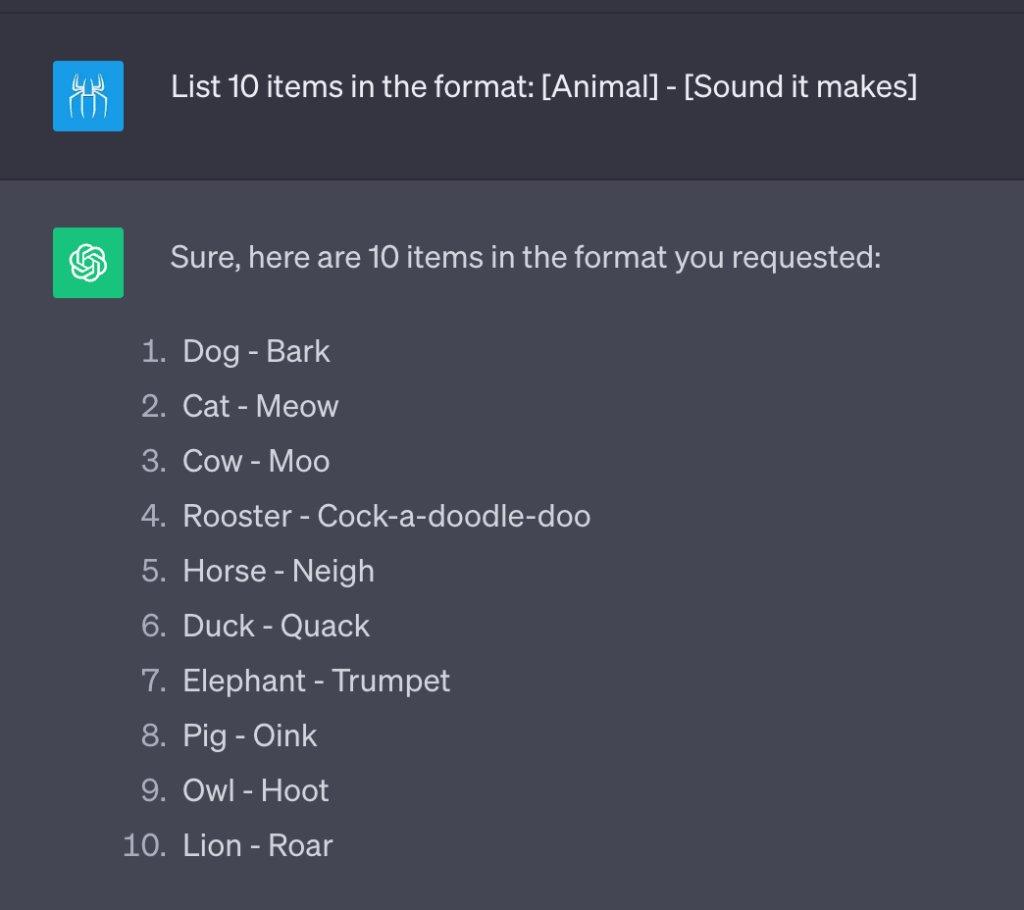
Task: Select the "[Sound it makes]" placeholder text
Action: [x=800, y=87]
